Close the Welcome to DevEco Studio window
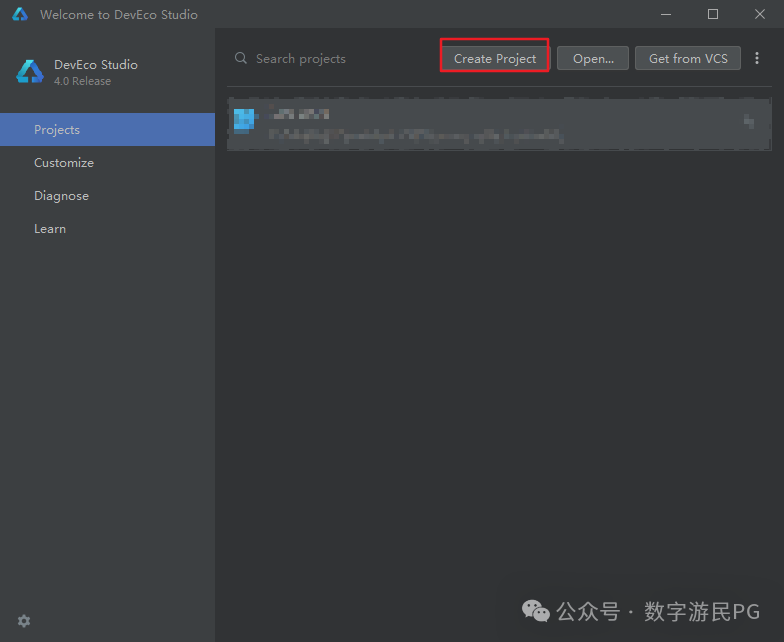The width and height of the screenshot is (784, 642). coord(760,14)
